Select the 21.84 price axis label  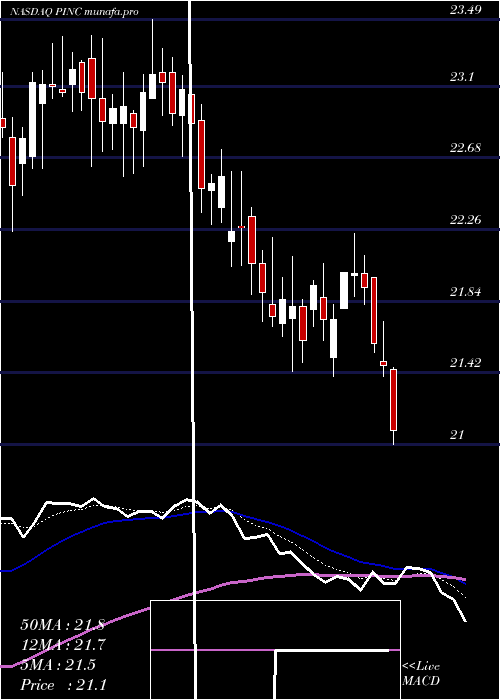coord(466,292)
